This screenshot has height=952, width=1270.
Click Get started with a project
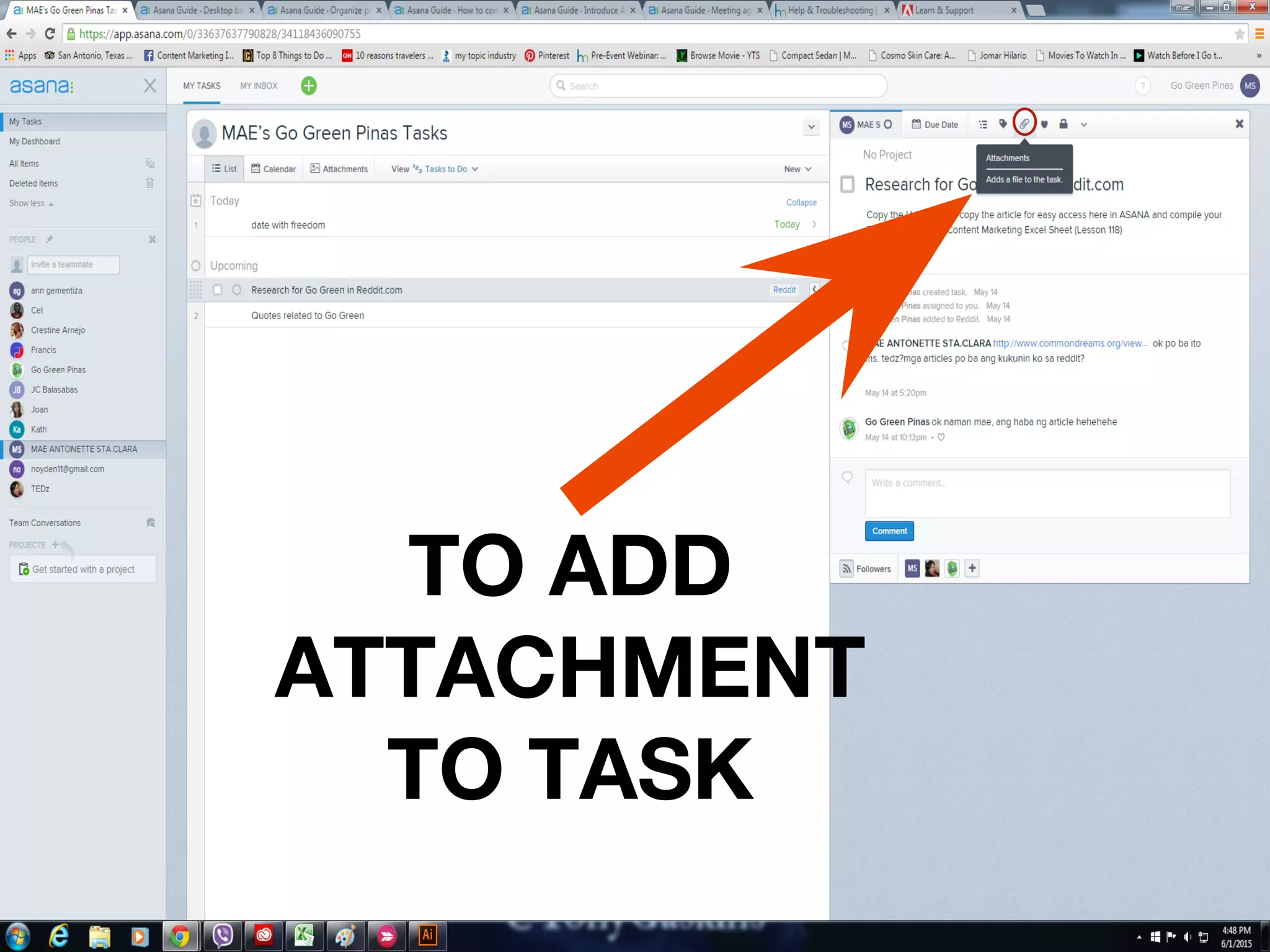82,569
